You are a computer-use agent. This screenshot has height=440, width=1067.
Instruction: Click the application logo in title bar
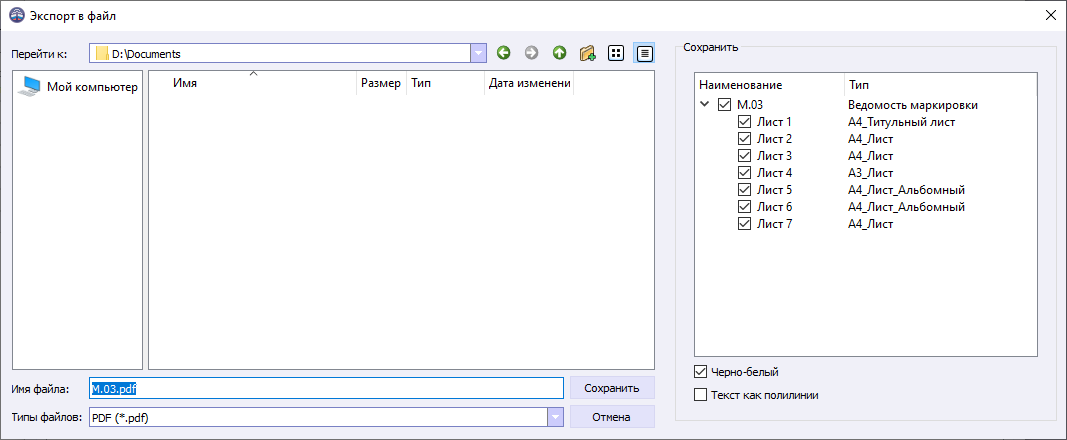pyautogui.click(x=15, y=15)
